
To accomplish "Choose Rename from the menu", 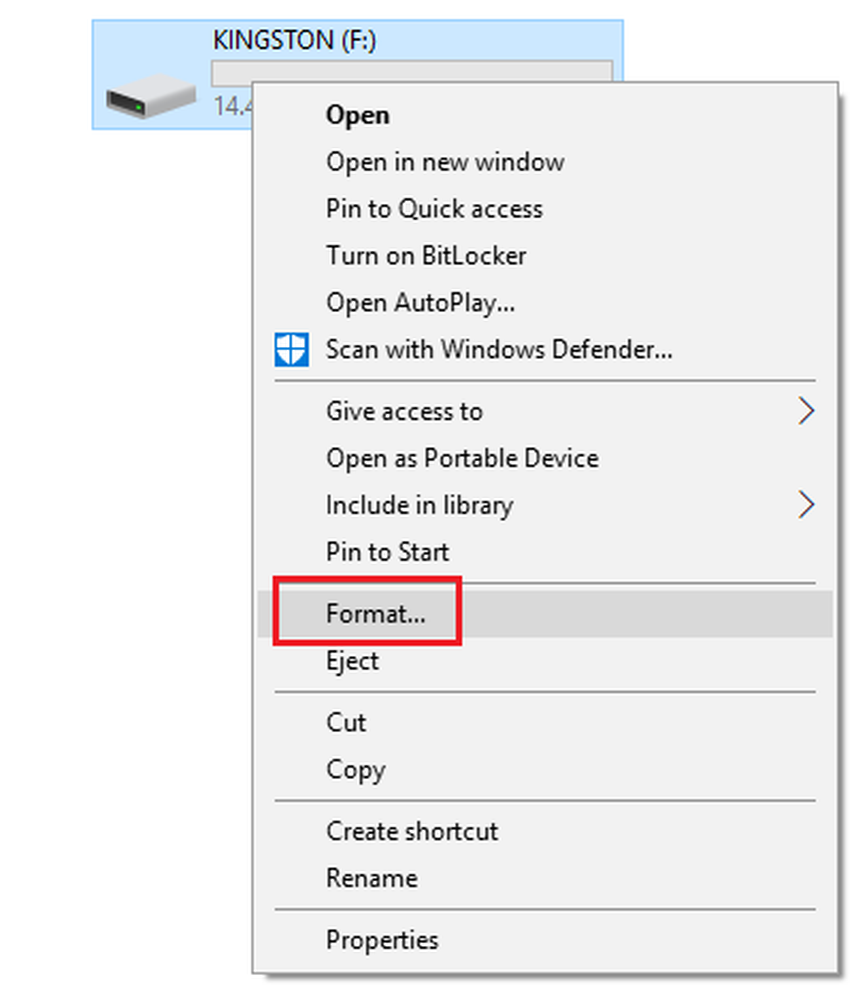I will coord(545,878).
